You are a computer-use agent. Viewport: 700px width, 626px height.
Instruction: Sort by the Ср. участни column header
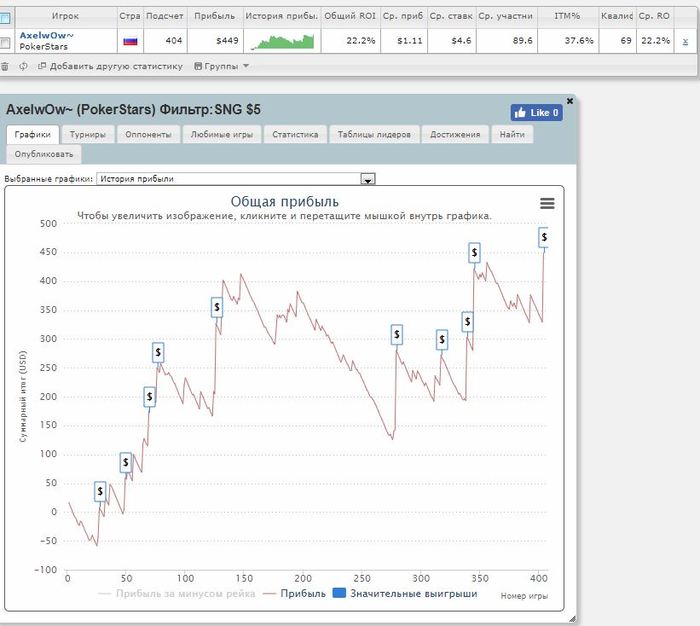(506, 16)
